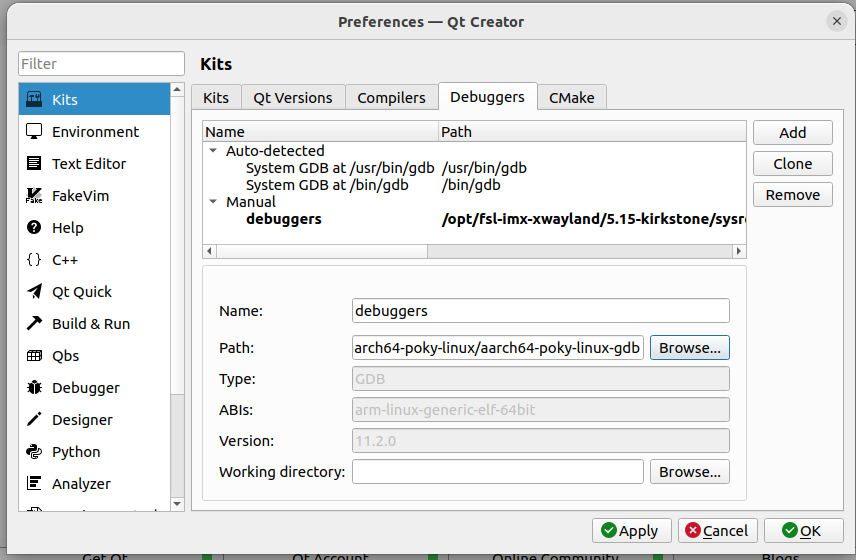Open the CMake tab
The height and width of the screenshot is (560, 856).
click(572, 97)
